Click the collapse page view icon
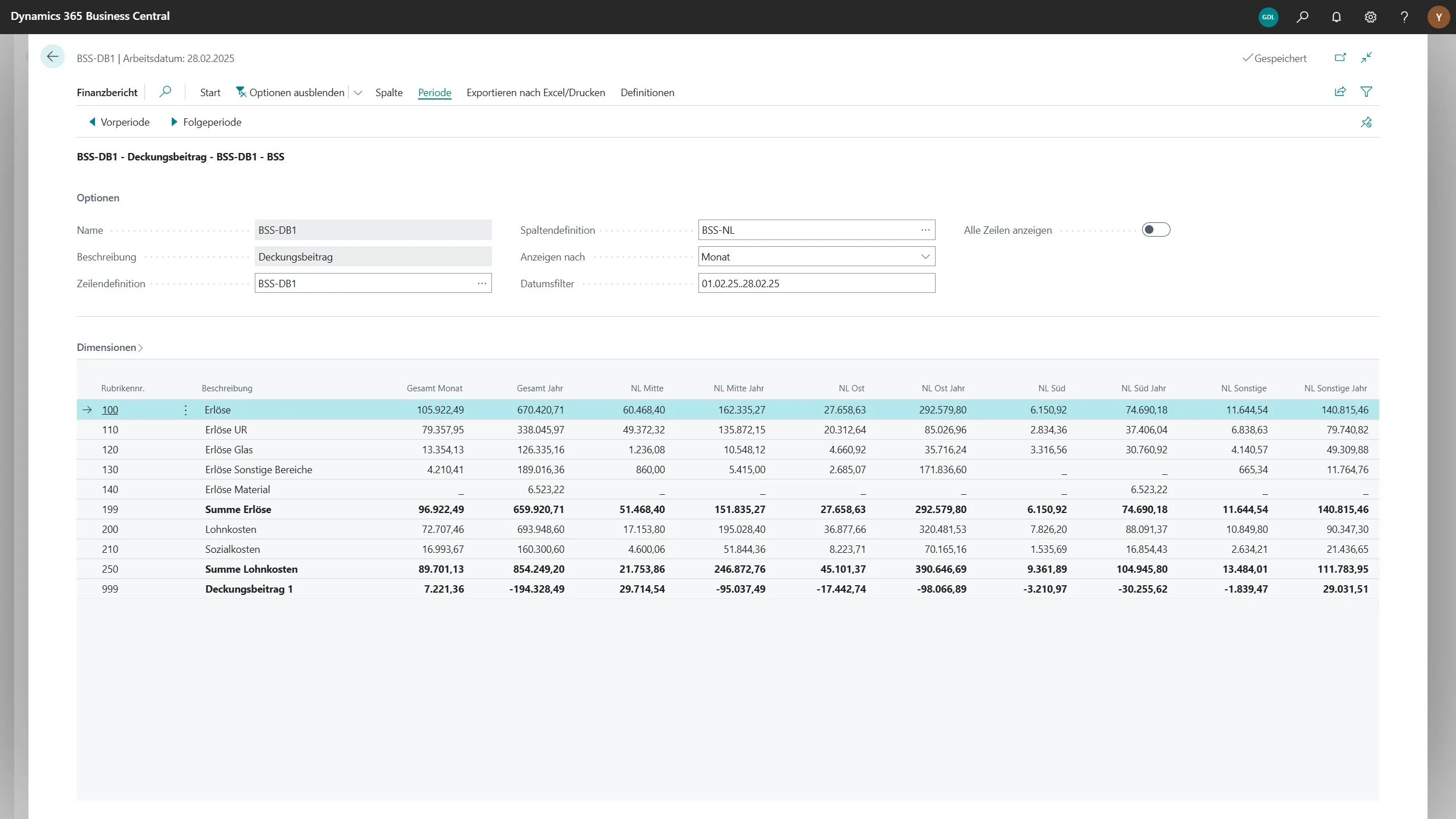Viewport: 1456px width, 819px height. coord(1366,57)
